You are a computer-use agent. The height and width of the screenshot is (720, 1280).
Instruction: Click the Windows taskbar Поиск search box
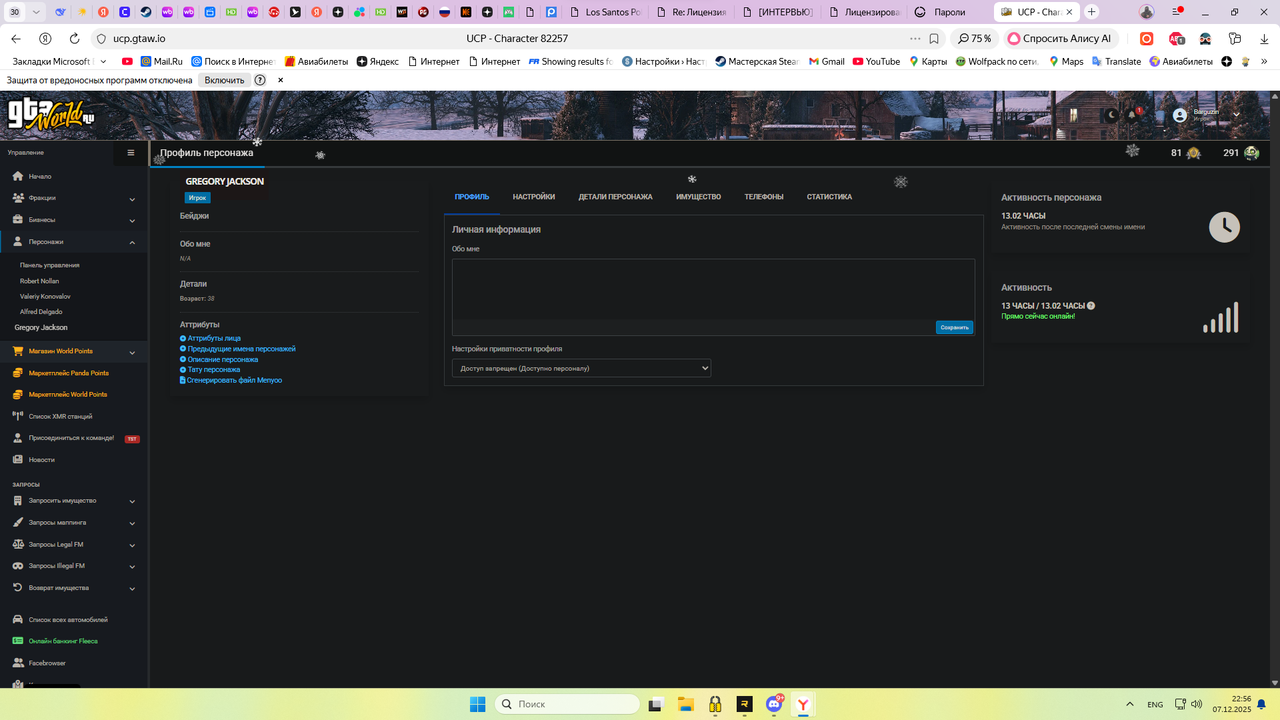[568, 704]
